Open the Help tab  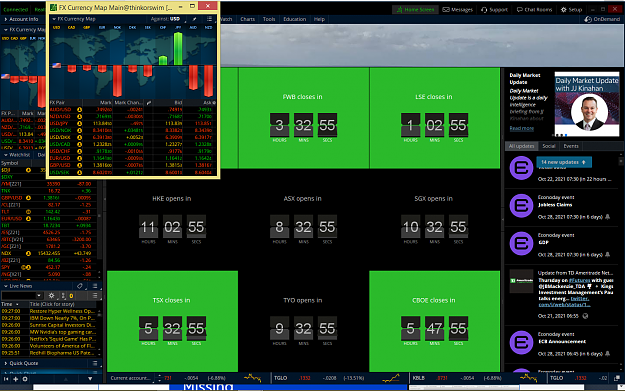pyautogui.click(x=319, y=19)
